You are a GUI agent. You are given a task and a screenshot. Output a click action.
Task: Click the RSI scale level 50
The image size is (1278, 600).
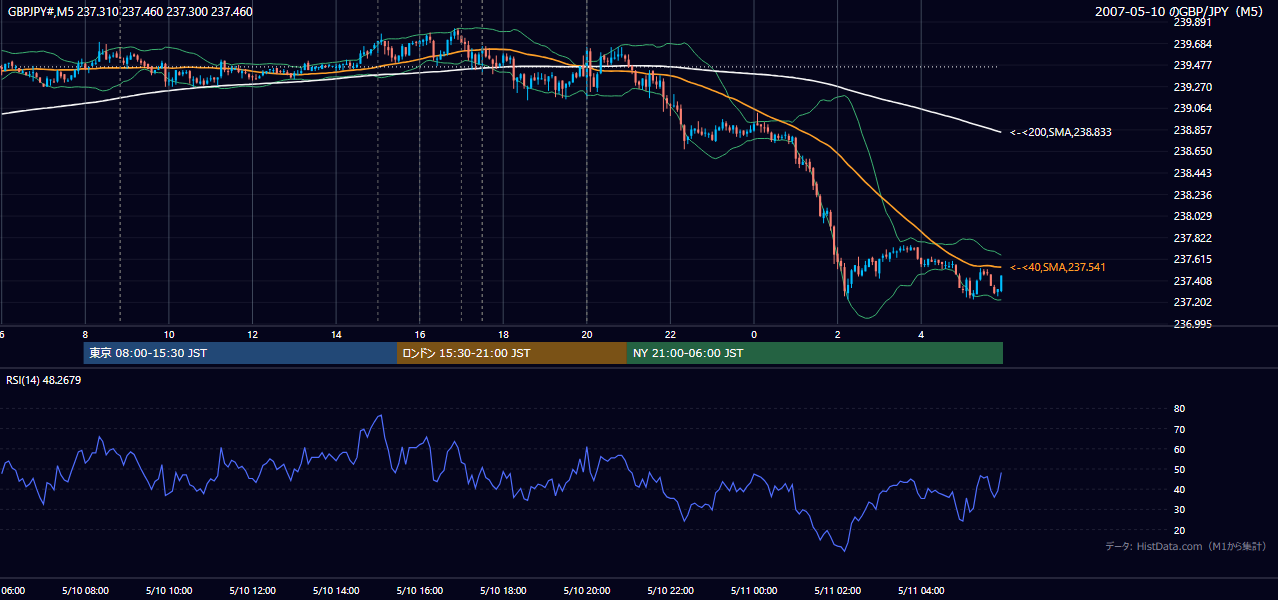pyautogui.click(x=1179, y=469)
